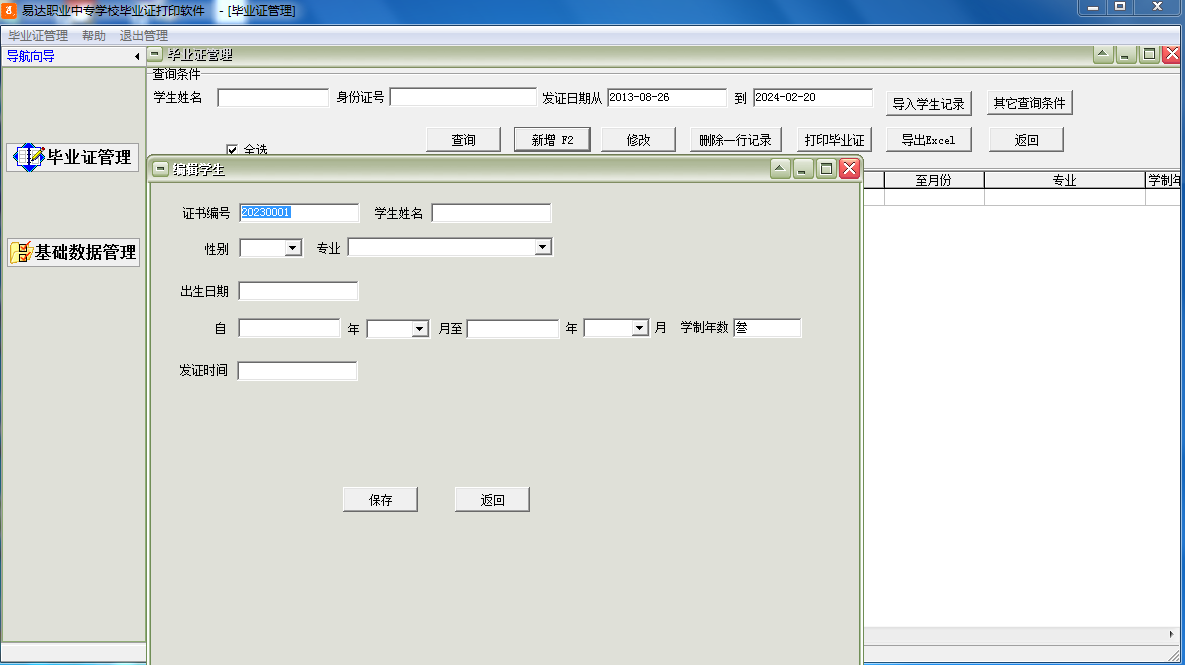Screen dimensions: 1185x665
Task: Click the 学生姓名 query field
Action: click(273, 97)
